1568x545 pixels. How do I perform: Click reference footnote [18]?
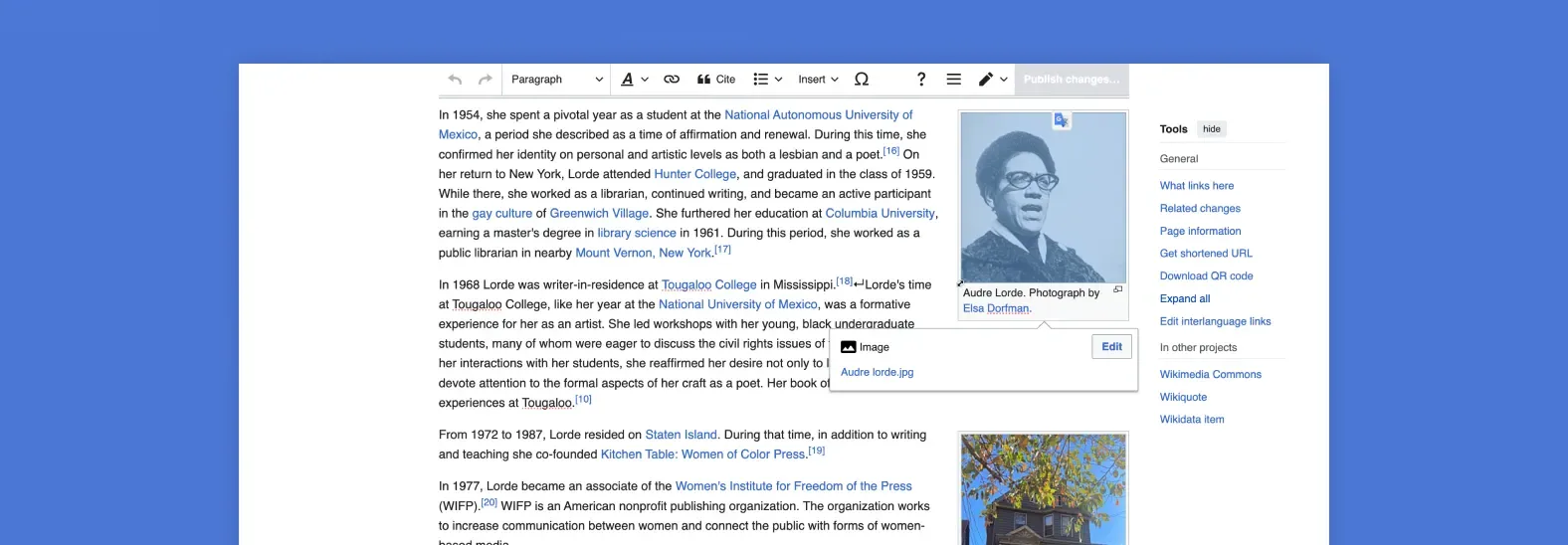[x=845, y=281]
